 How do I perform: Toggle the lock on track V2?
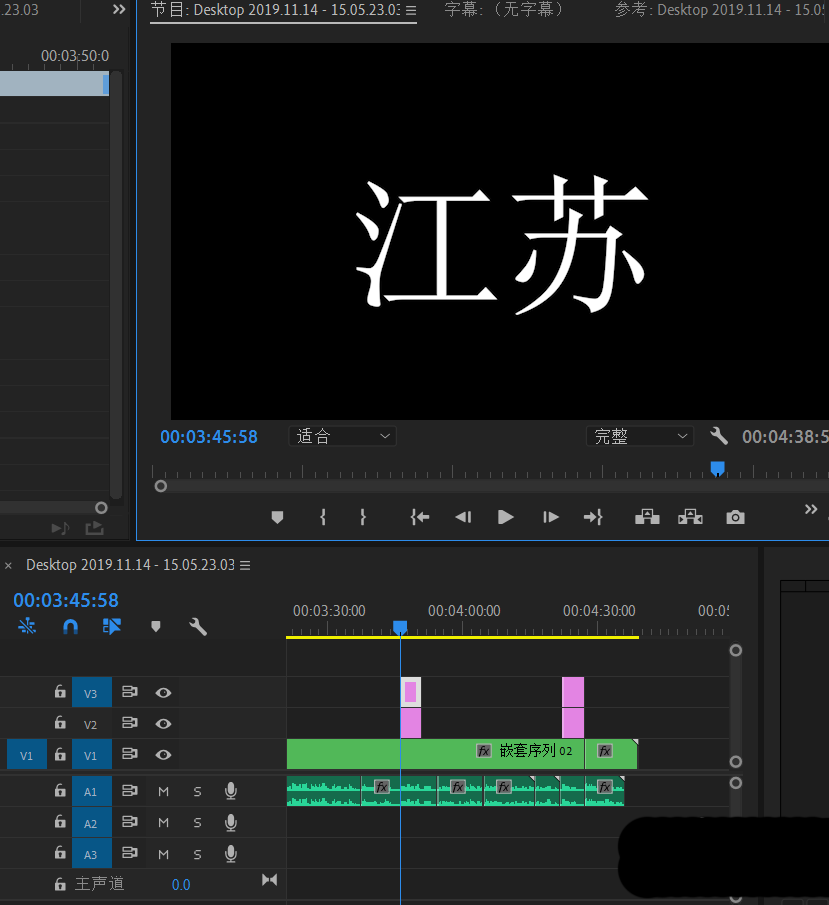(x=60, y=724)
